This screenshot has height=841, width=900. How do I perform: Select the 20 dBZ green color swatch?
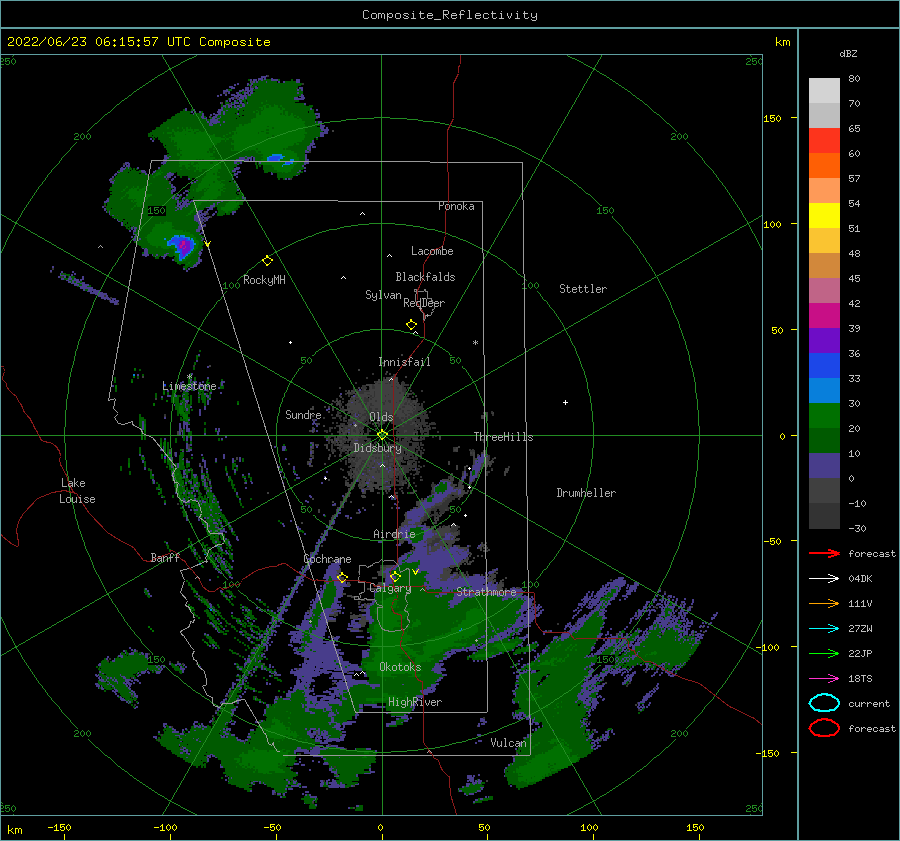[x=824, y=415]
